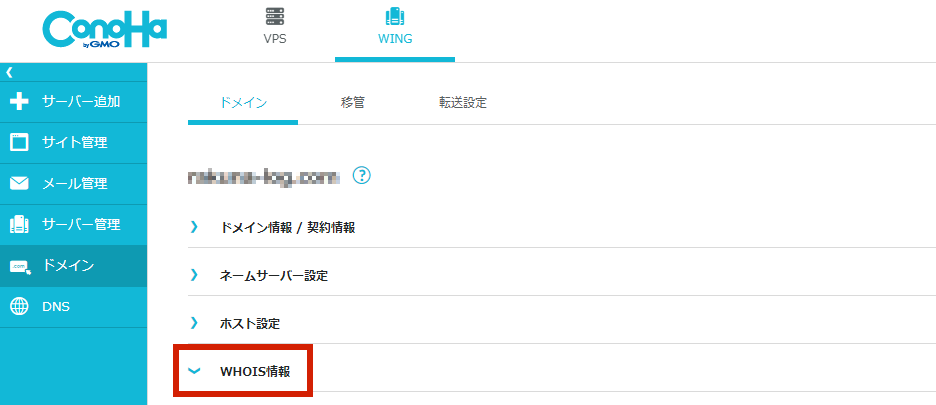
Task: Collapse the sidebar with the left chevron
Action: coord(9,72)
